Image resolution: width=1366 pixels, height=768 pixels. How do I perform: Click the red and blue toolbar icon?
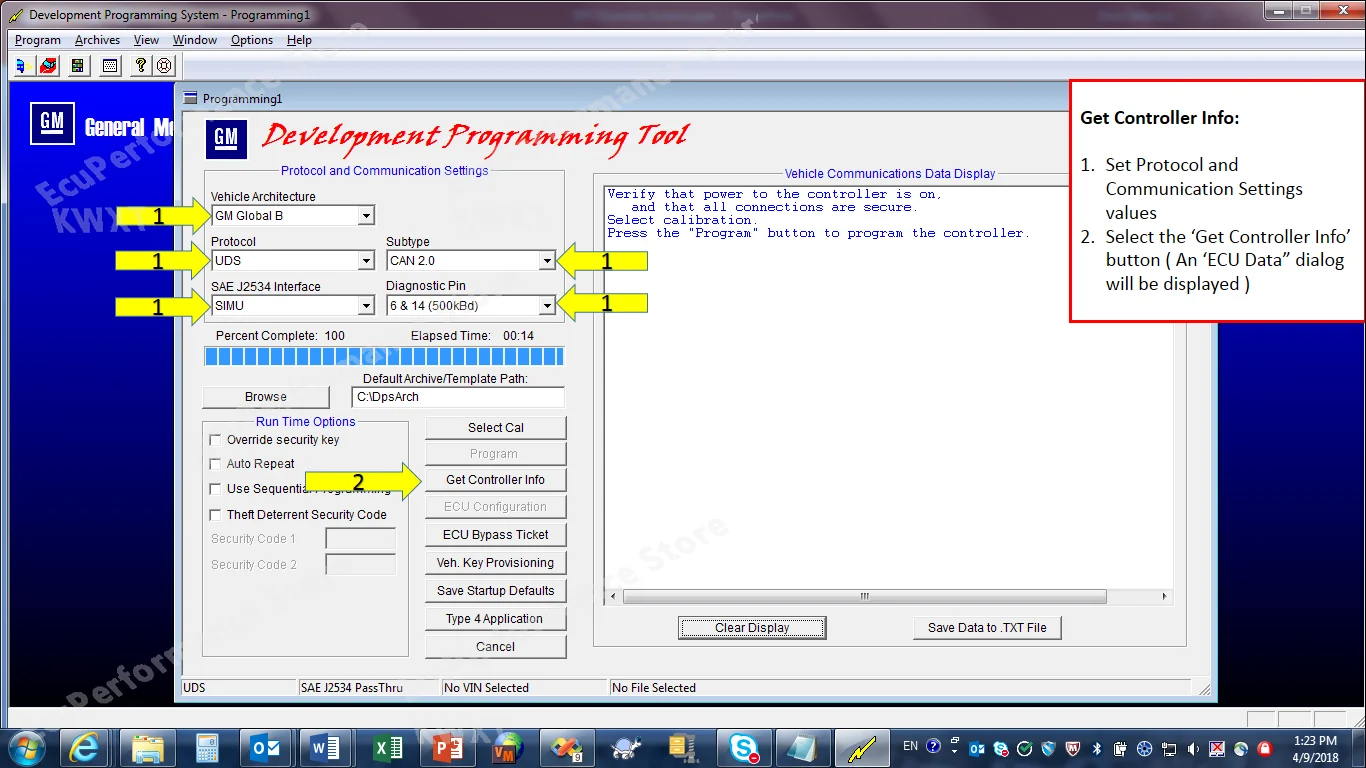(x=48, y=66)
